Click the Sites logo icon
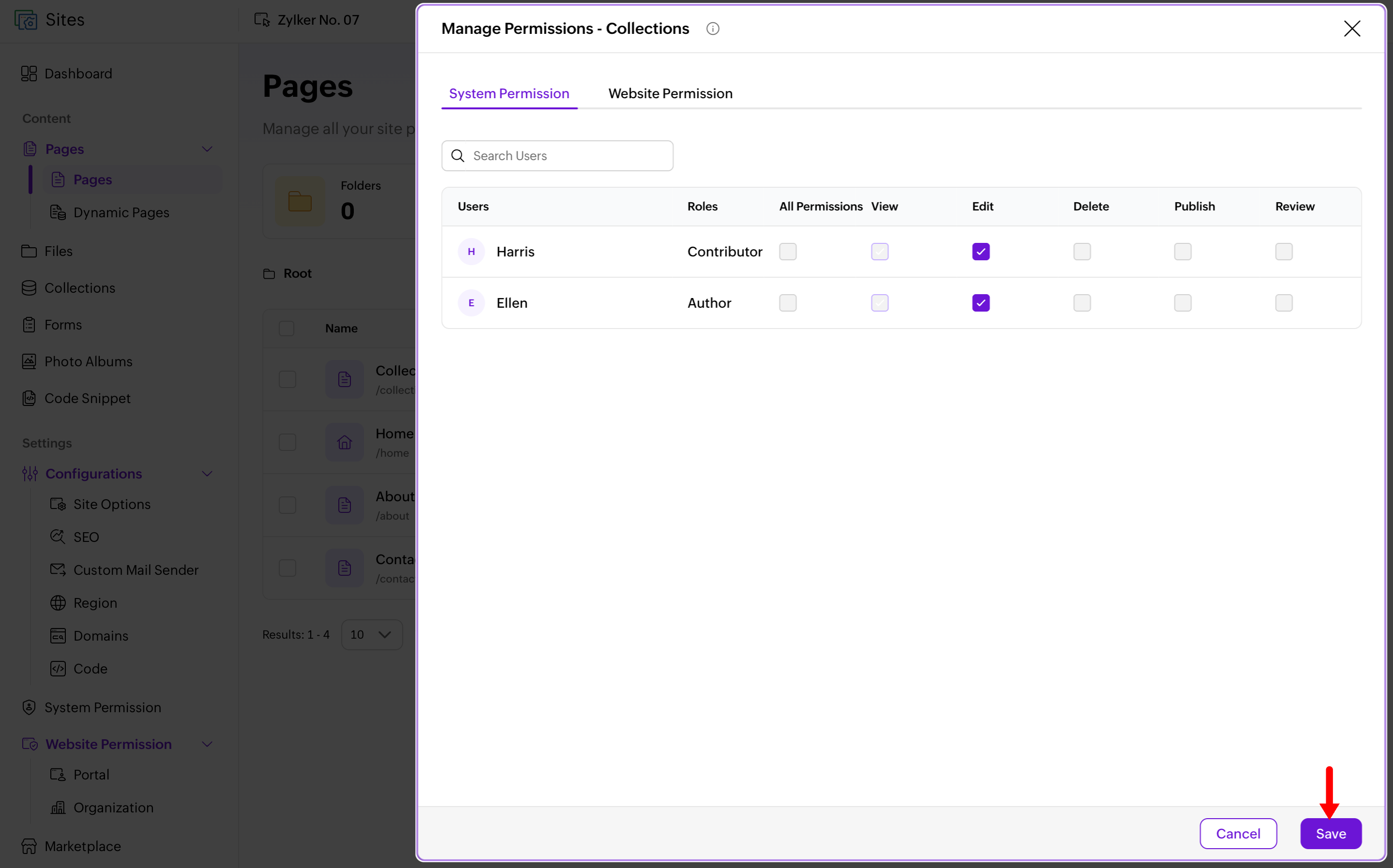This screenshot has height=868, width=1393. (x=26, y=19)
